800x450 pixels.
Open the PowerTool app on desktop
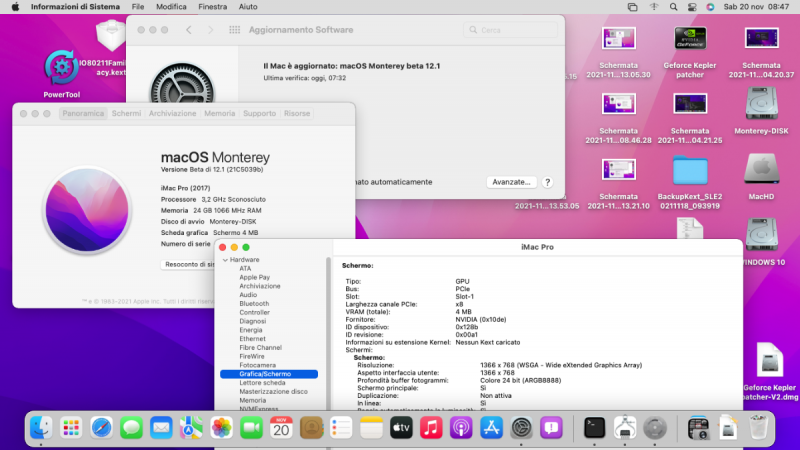62,69
